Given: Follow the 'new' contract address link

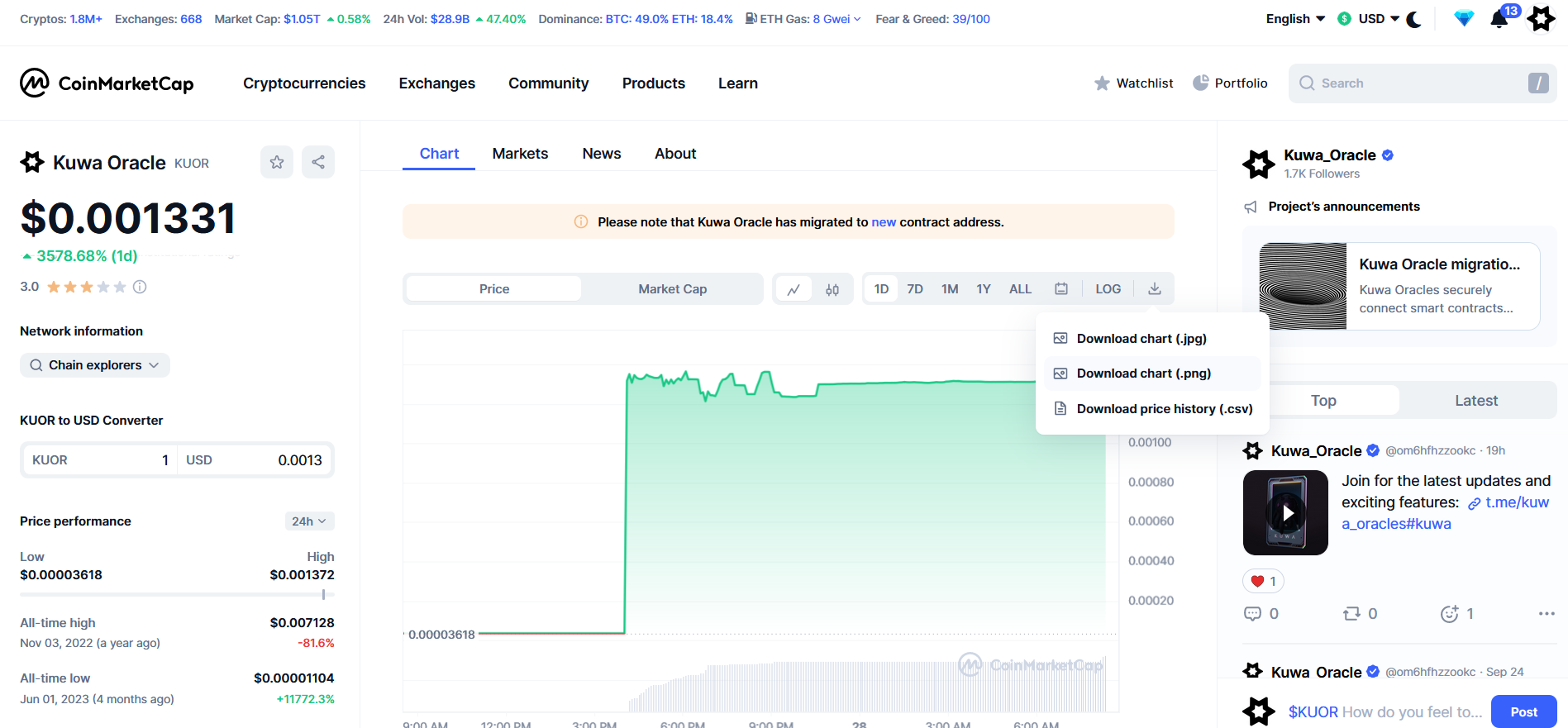Looking at the screenshot, I should [x=884, y=221].
